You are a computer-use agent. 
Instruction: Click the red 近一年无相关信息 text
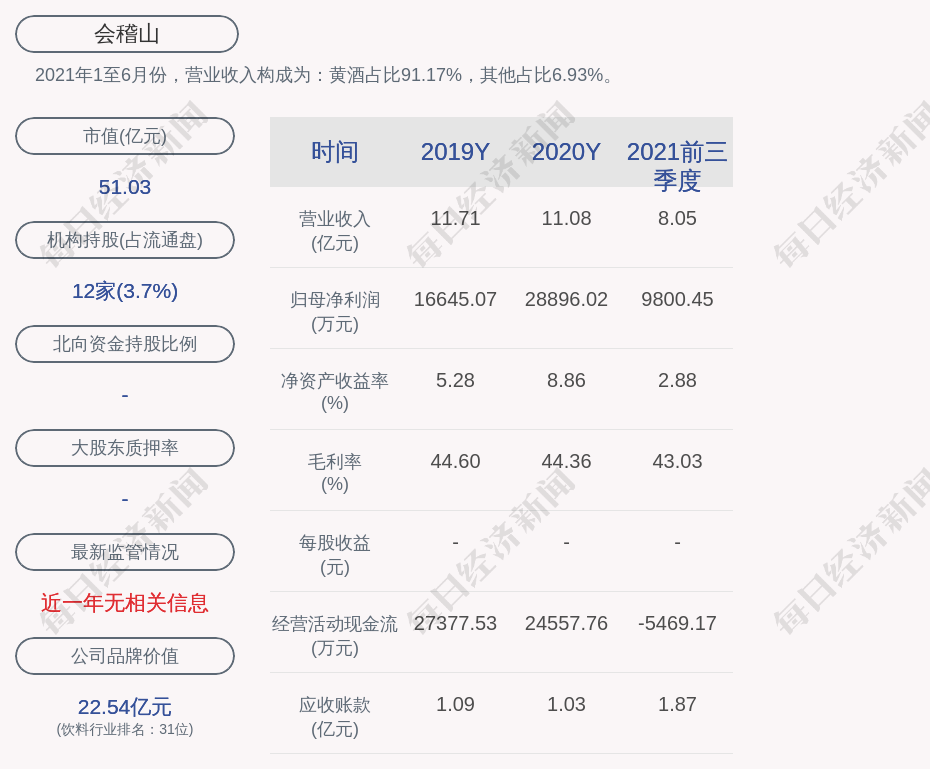click(x=125, y=603)
